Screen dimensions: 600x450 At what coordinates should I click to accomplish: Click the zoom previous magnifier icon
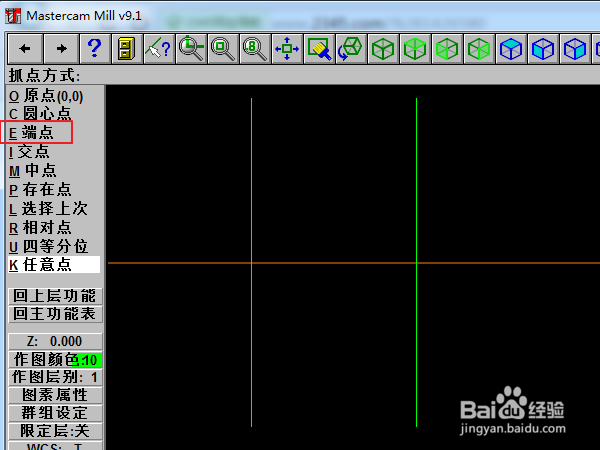[x=191, y=49]
